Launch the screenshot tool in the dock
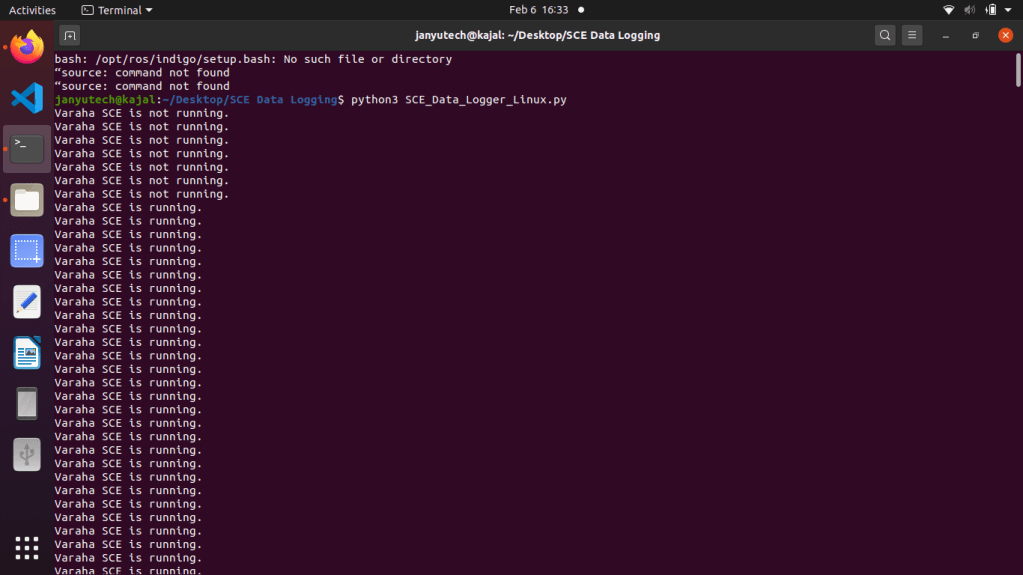 [27, 251]
